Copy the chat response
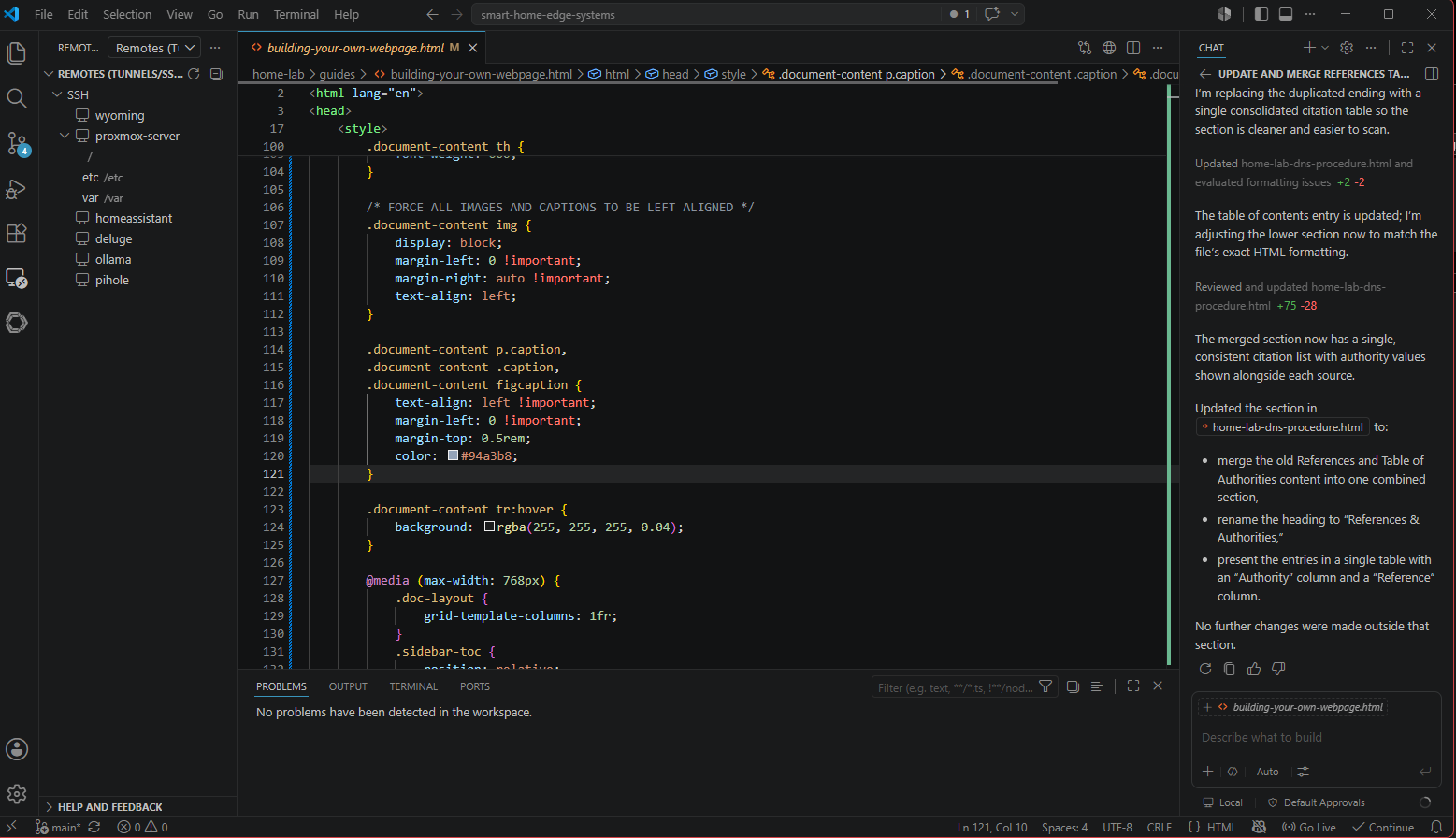This screenshot has height=838, width=1456. click(1230, 669)
